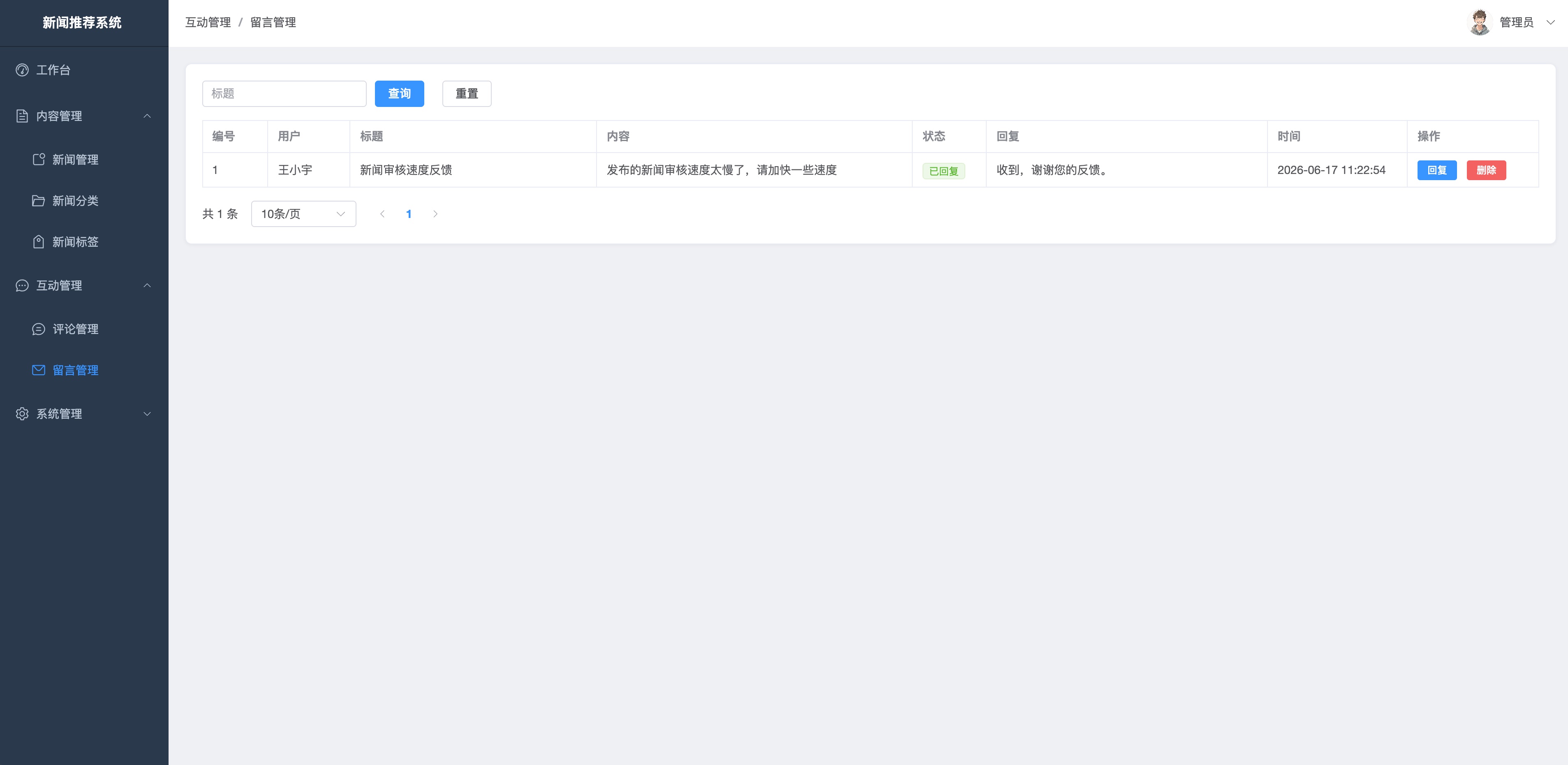The height and width of the screenshot is (765, 1568).
Task: Open 评论管理 menu item
Action: click(84, 329)
